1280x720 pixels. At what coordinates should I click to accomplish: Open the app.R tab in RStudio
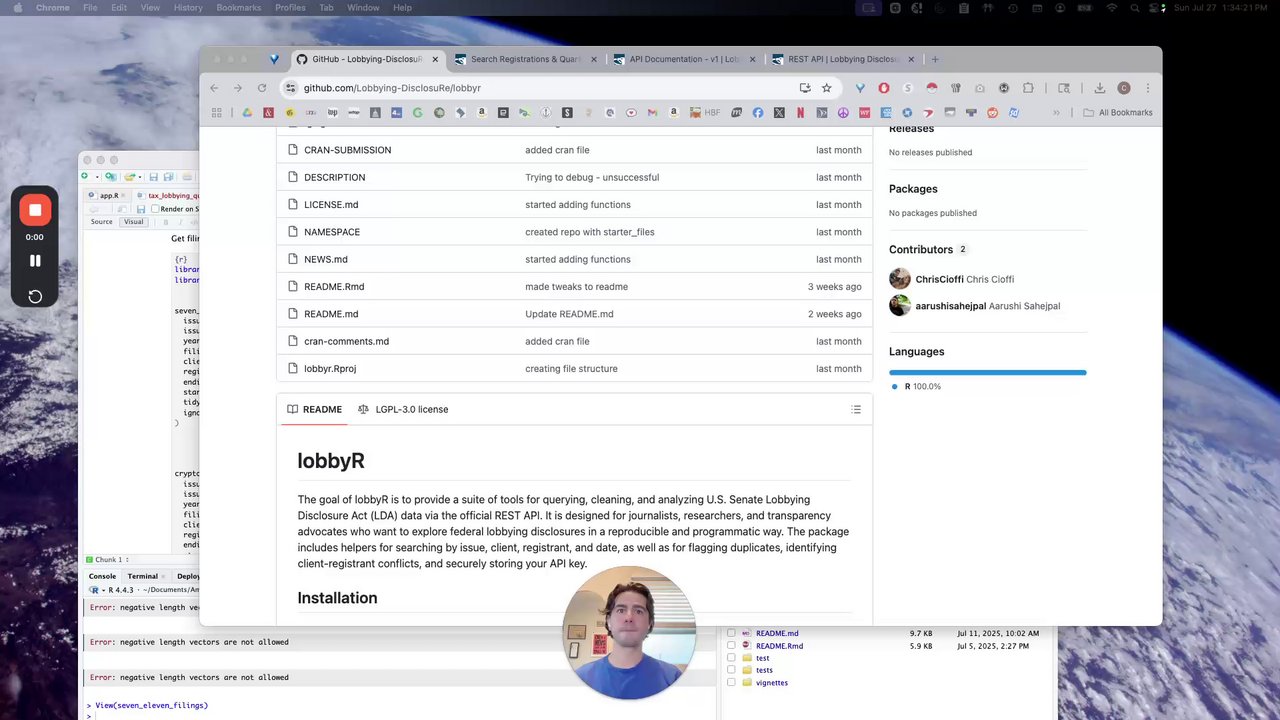pos(105,196)
